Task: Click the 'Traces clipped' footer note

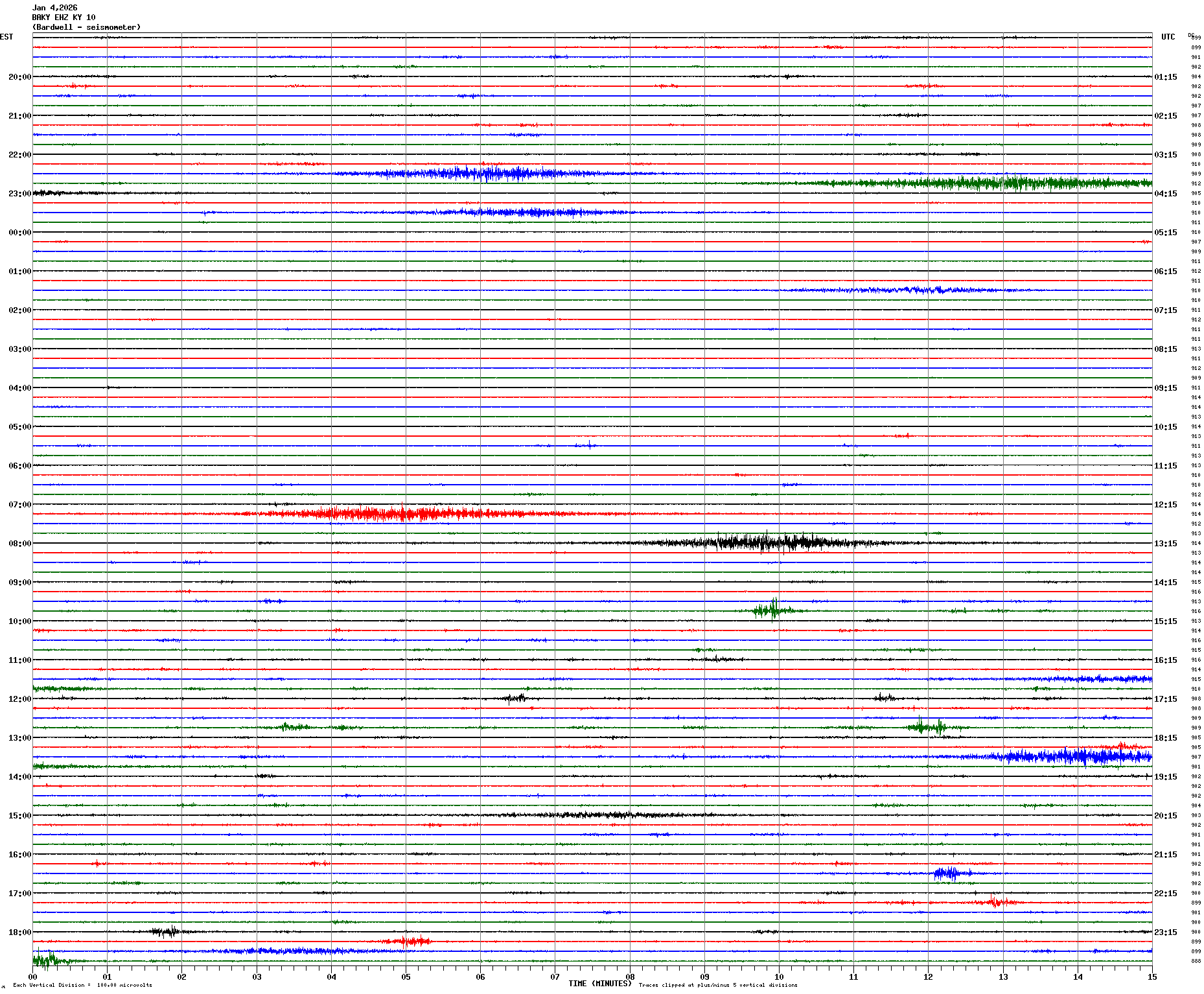Action: 718,985
